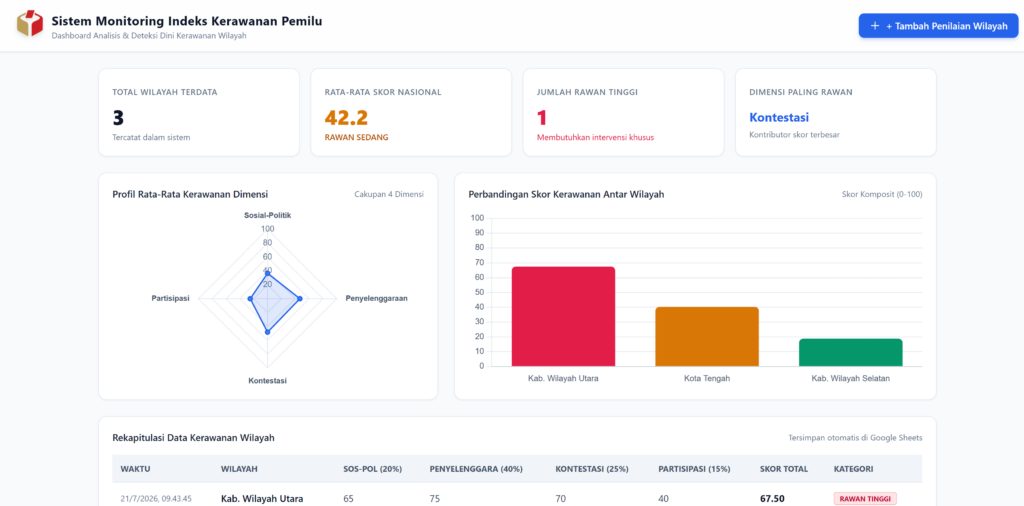Open the Total Wilayah Terdata card
This screenshot has width=1024, height=506.
199,112
